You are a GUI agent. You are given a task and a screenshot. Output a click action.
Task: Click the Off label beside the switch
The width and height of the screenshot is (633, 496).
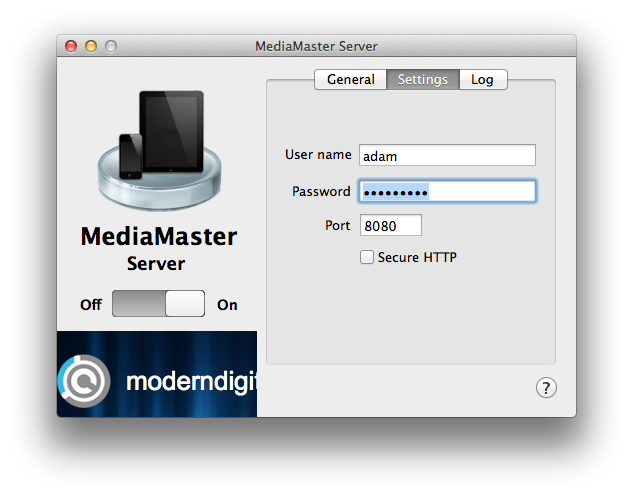click(x=91, y=305)
